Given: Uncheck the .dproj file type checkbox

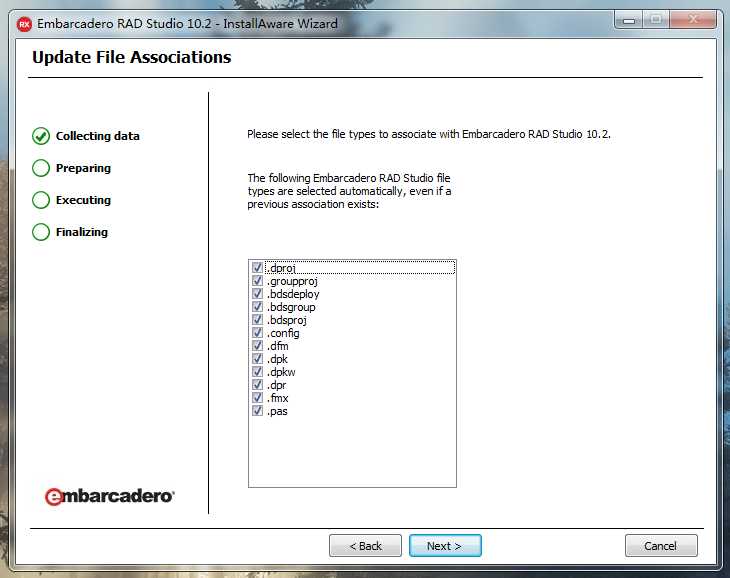Looking at the screenshot, I should click(257, 268).
